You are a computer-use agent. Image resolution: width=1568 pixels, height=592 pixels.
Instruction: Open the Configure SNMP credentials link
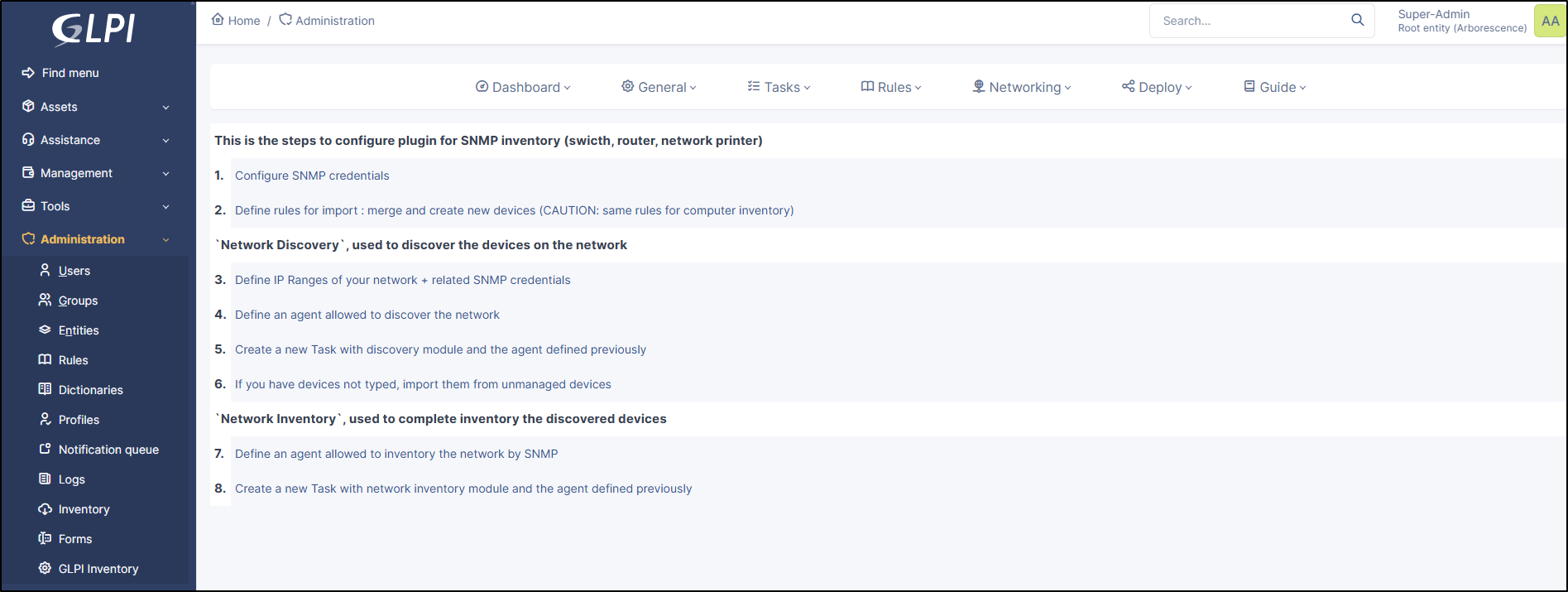(x=312, y=176)
